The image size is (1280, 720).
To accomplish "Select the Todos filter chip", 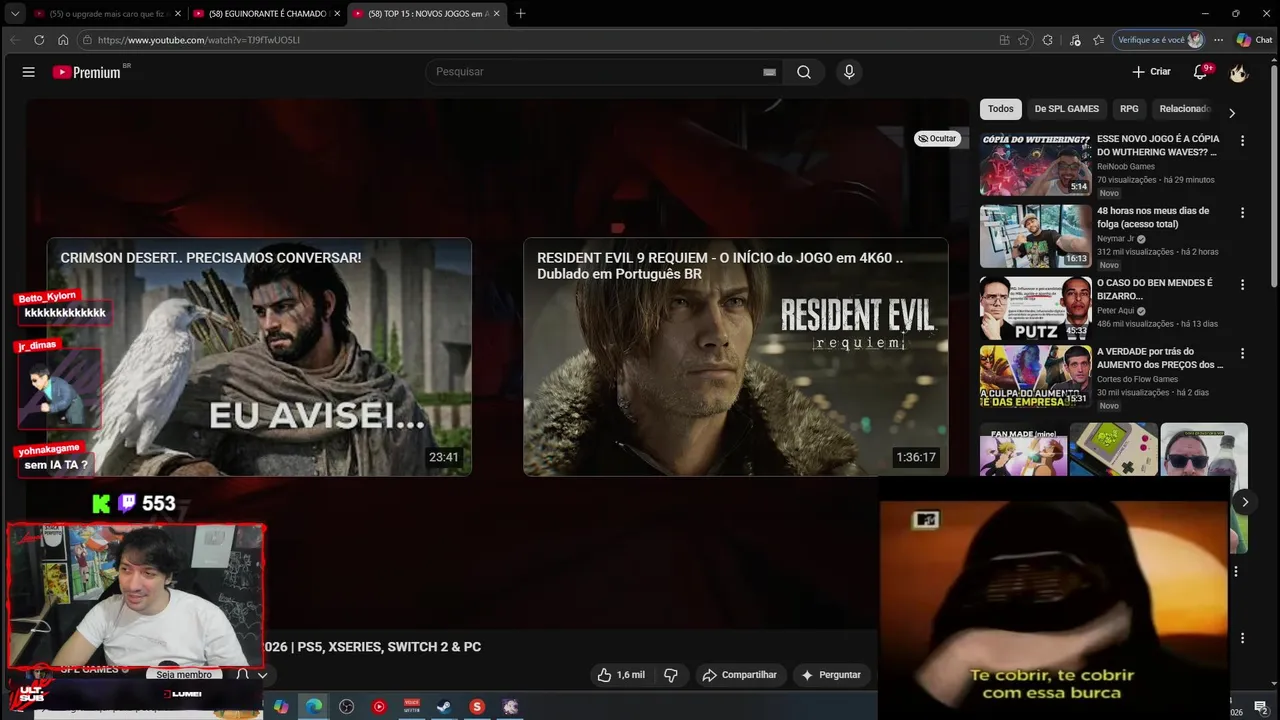I will pos(1001,109).
